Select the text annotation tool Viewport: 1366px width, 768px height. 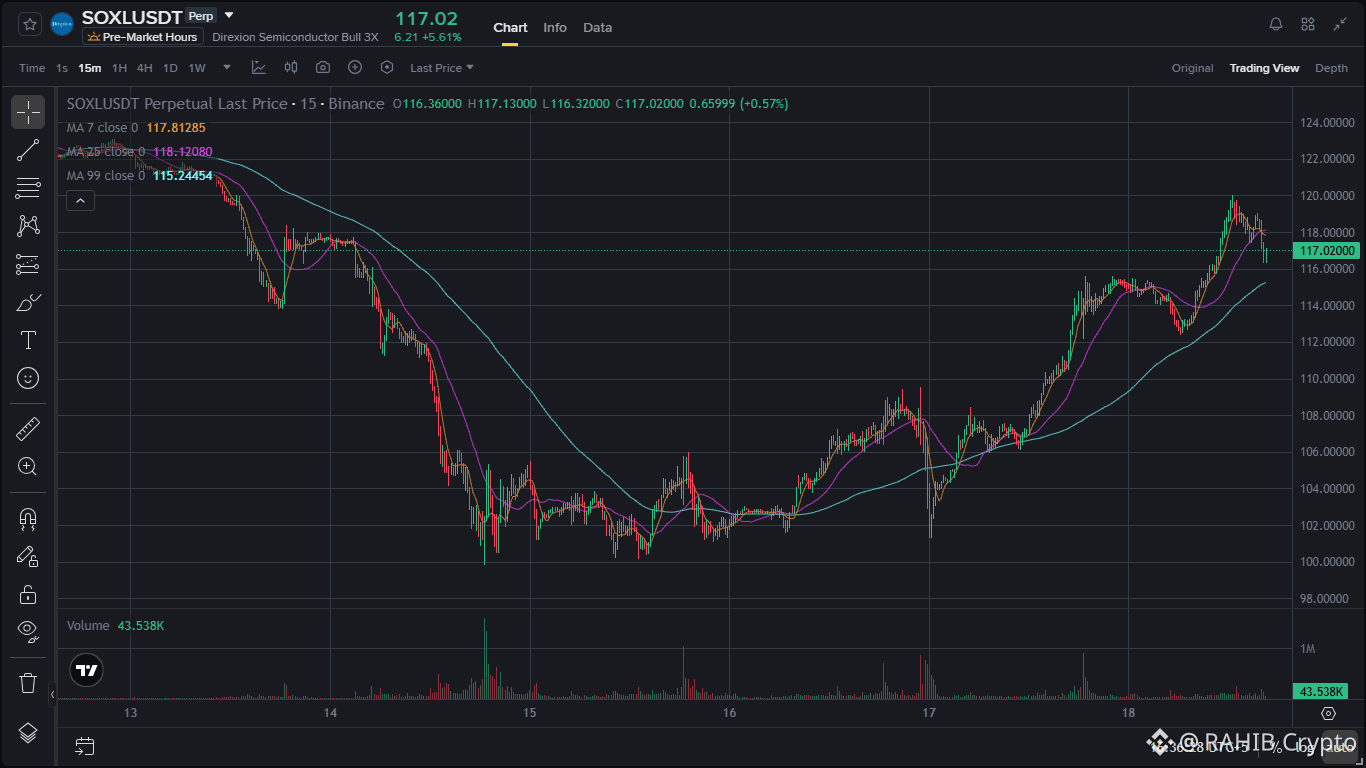(28, 340)
